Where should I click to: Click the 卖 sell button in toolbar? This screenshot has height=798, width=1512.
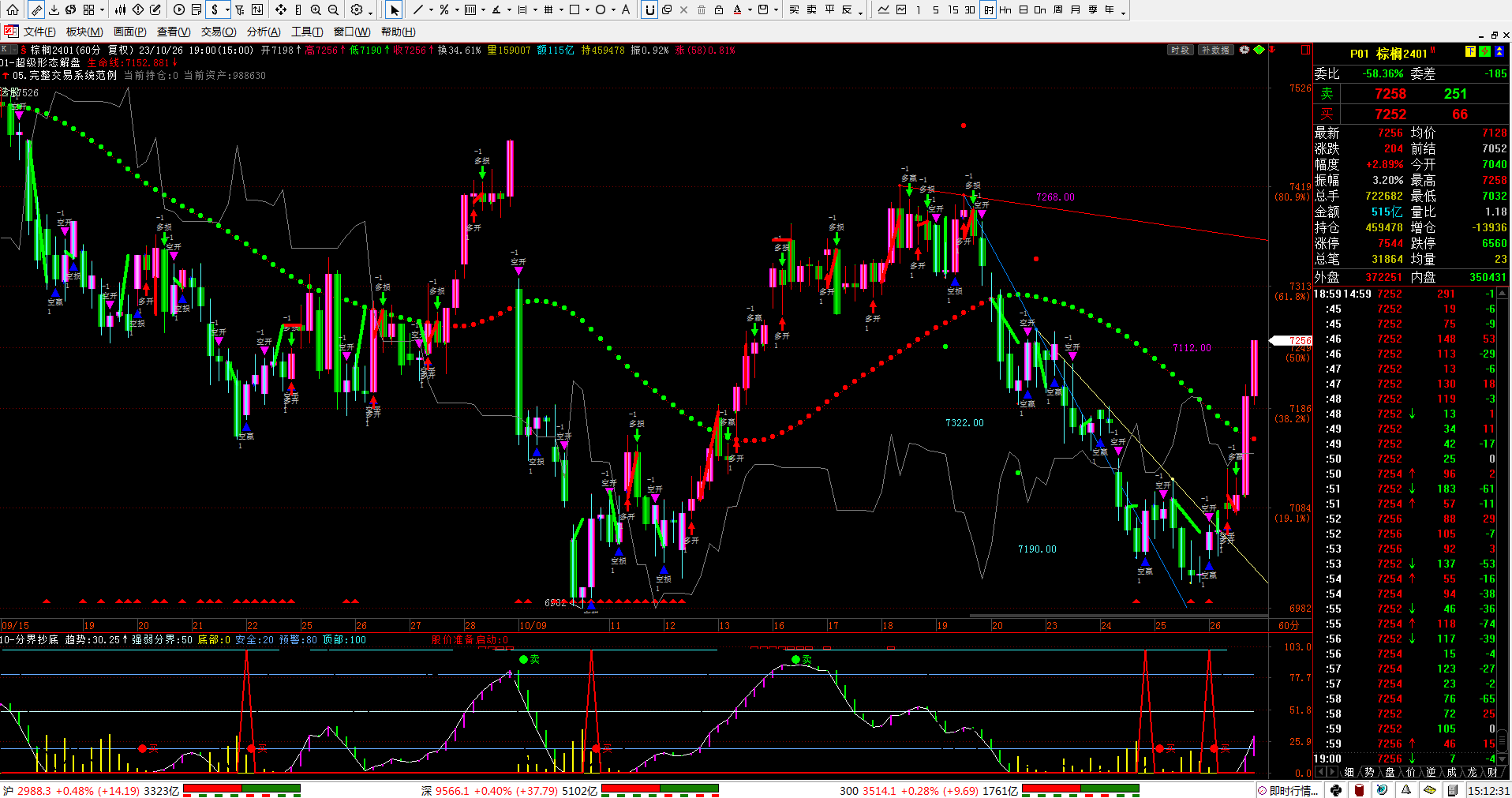click(811, 9)
